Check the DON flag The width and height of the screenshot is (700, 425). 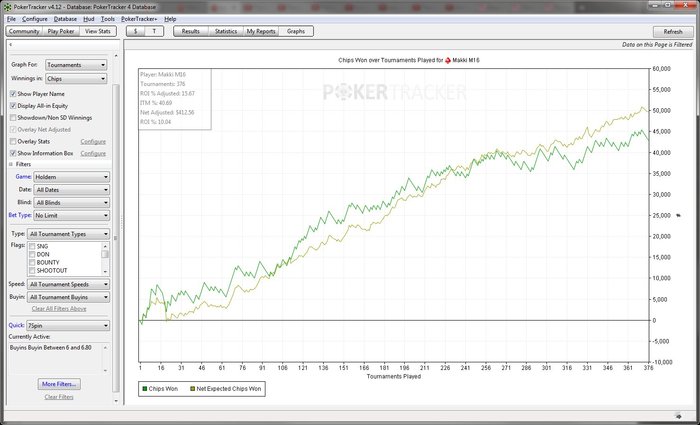32,254
